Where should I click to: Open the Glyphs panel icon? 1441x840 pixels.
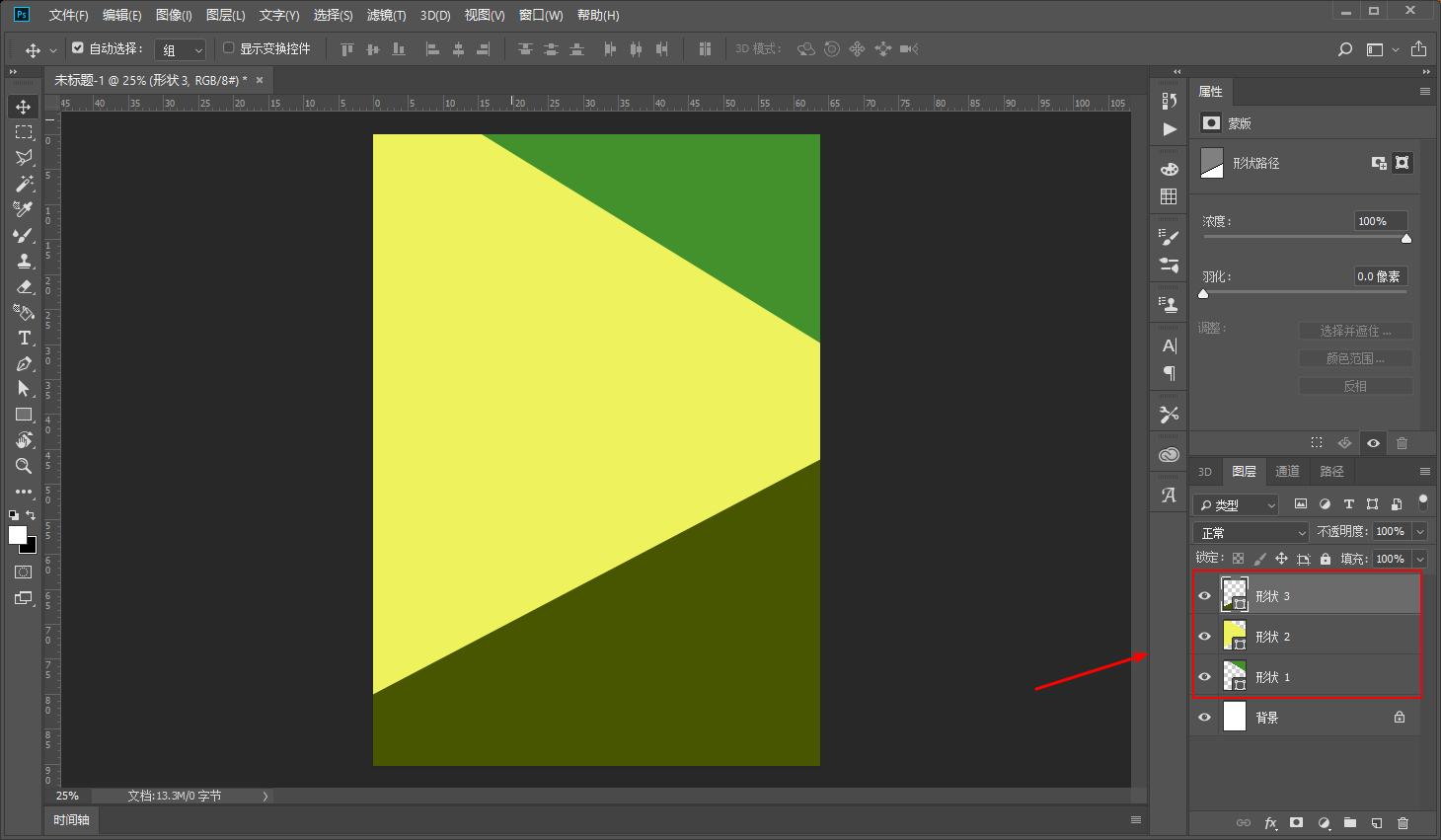coord(1170,496)
